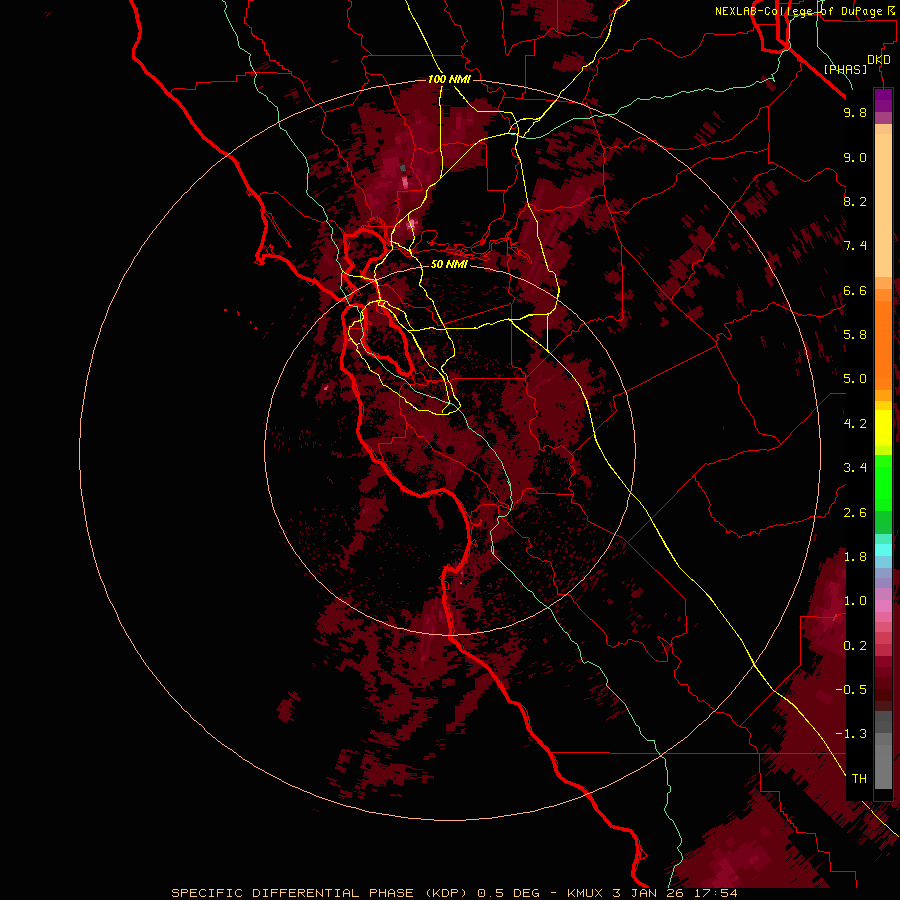Click the TH threshold label on the scale
Screen dimensions: 900x900
pos(859,779)
